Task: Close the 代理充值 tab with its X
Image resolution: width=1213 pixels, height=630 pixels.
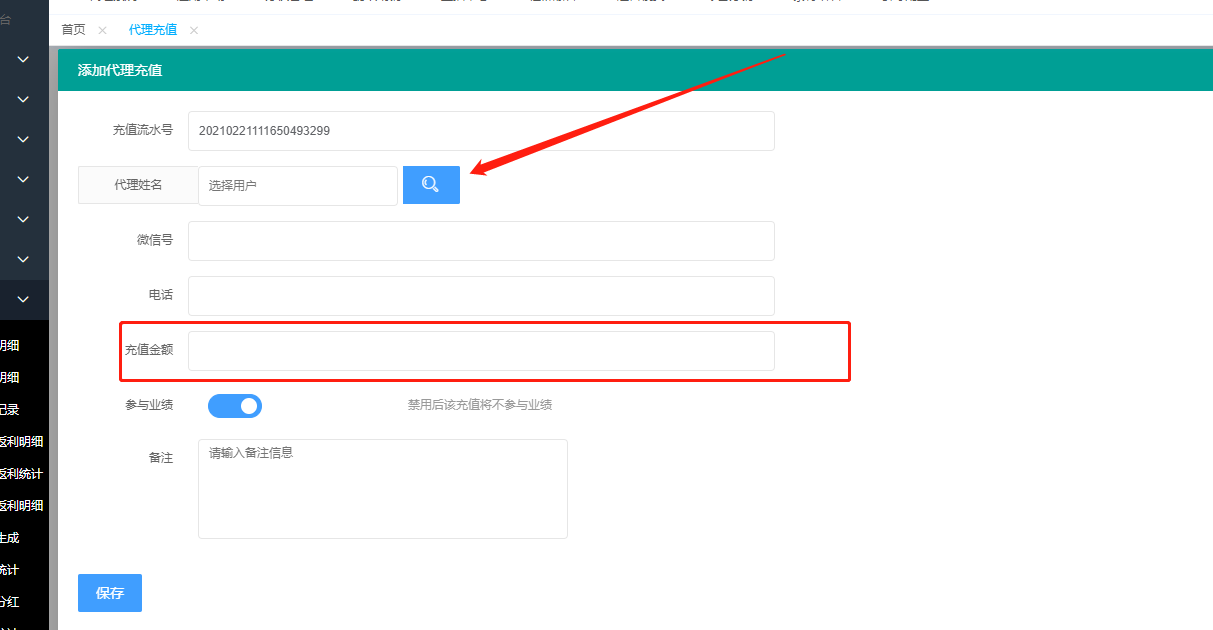Action: [194, 30]
